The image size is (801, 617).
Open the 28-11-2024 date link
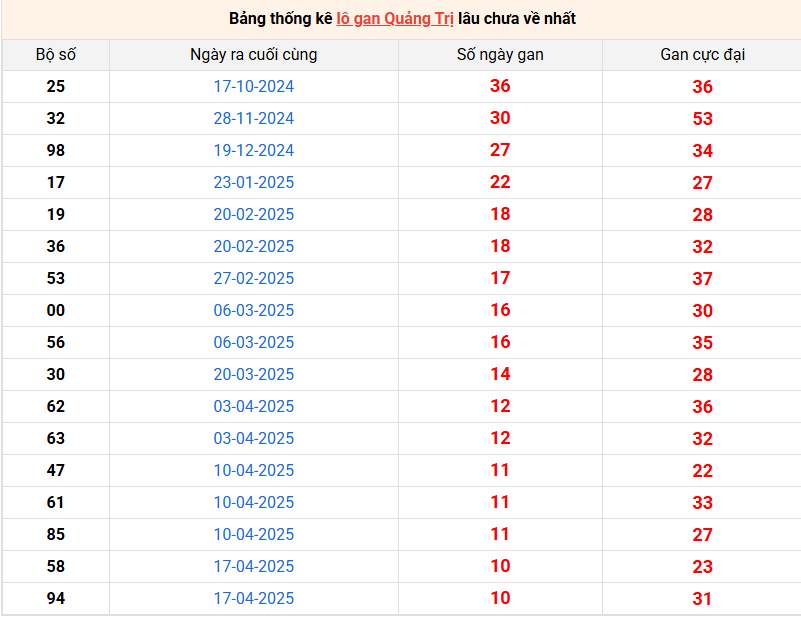coord(254,119)
